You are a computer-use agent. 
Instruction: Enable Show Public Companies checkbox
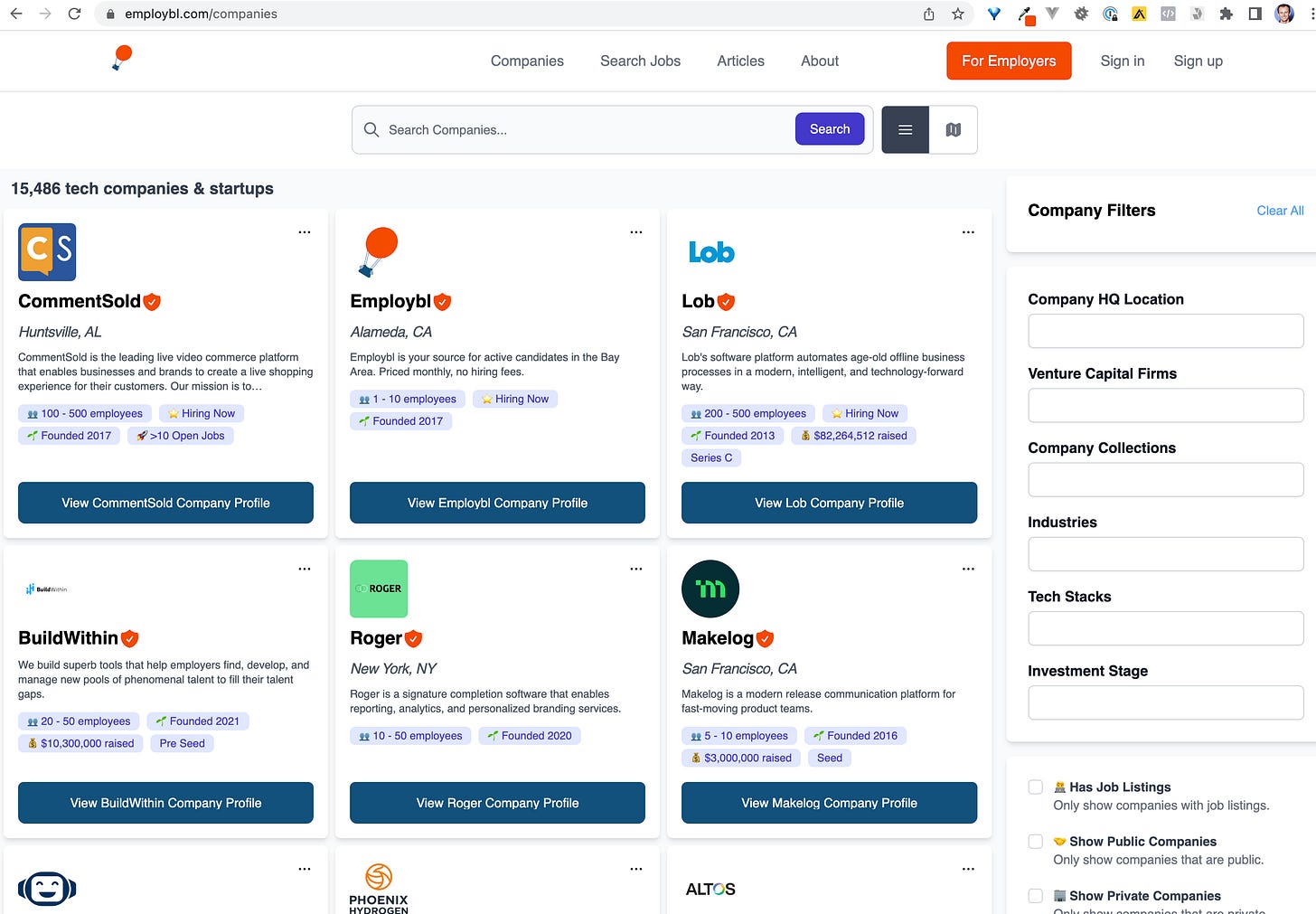click(x=1036, y=842)
